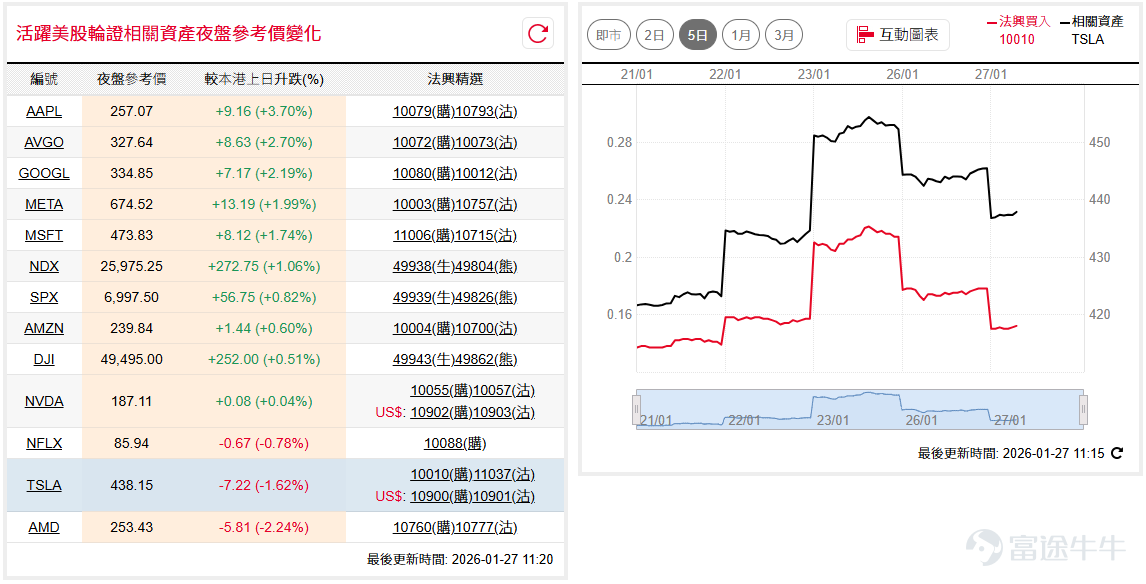
Task: Grab the left handle of range slider
Action: coord(637,409)
